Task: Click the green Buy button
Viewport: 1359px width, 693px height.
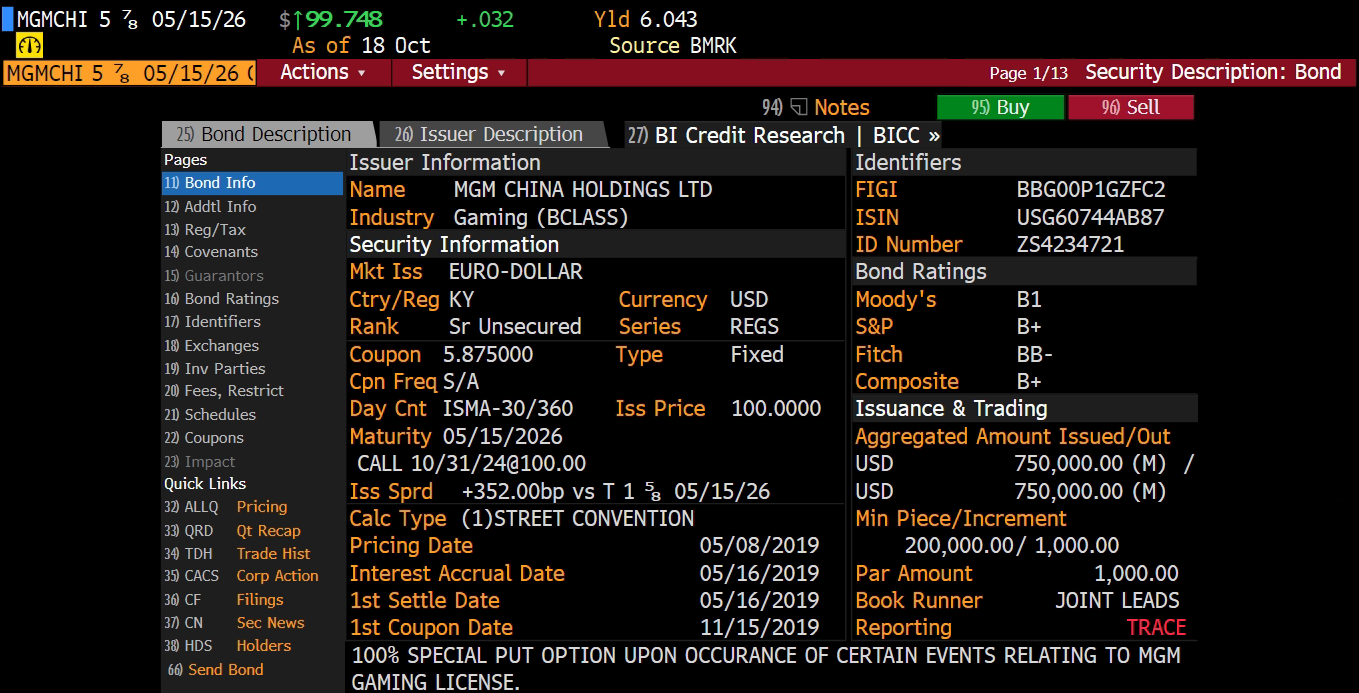Action: tap(1000, 107)
